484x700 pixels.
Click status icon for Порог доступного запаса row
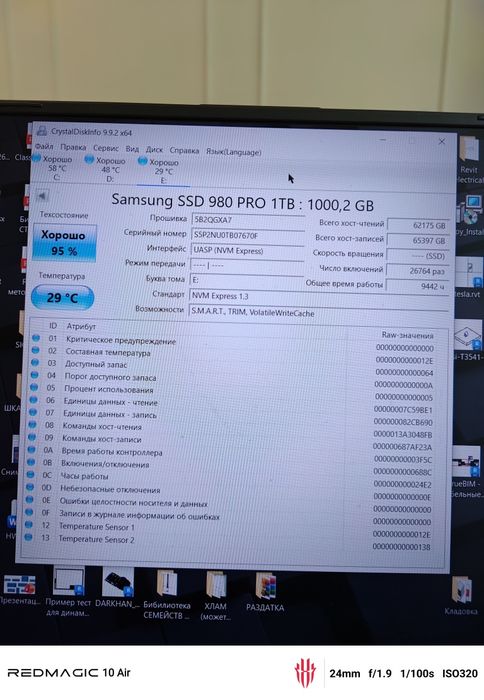pyautogui.click(x=35, y=375)
